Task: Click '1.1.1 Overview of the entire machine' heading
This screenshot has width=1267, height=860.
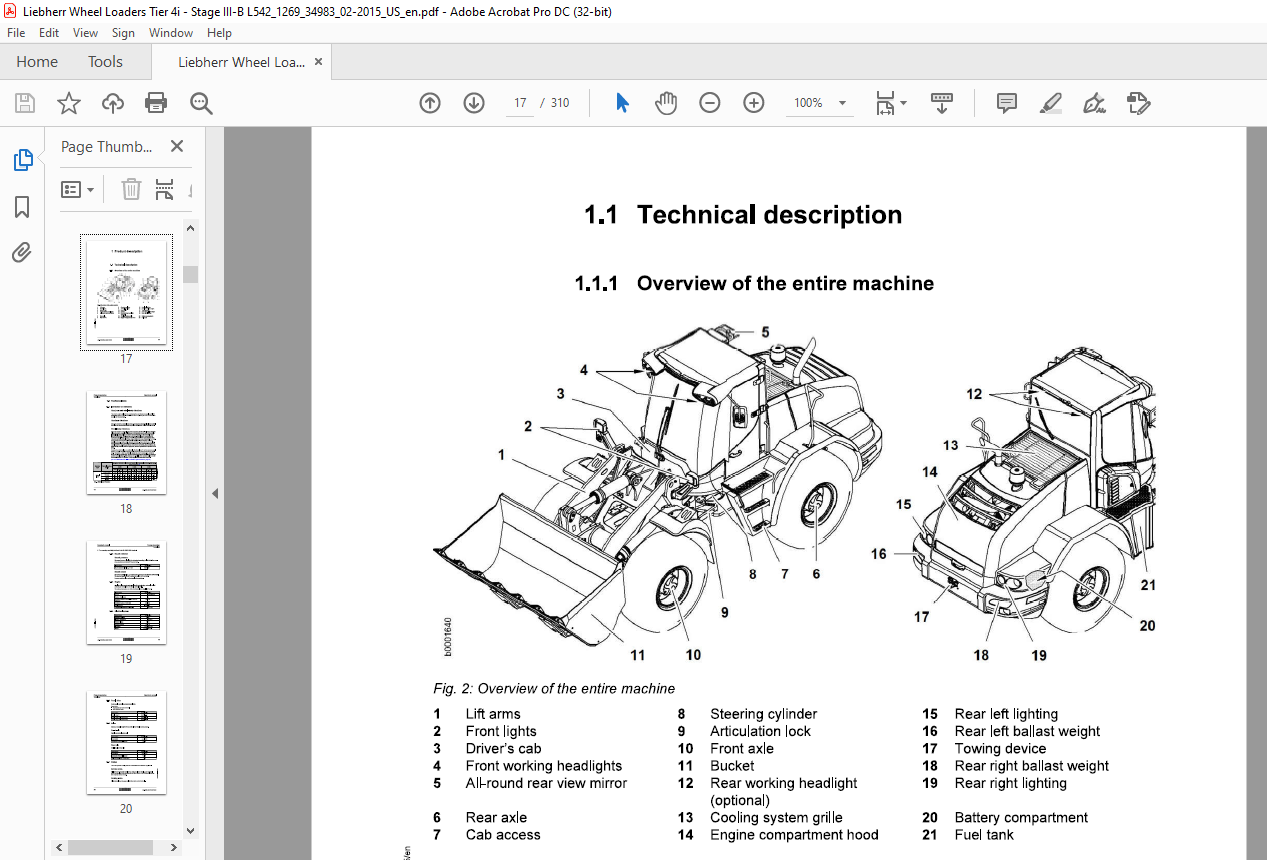Action: (x=754, y=283)
